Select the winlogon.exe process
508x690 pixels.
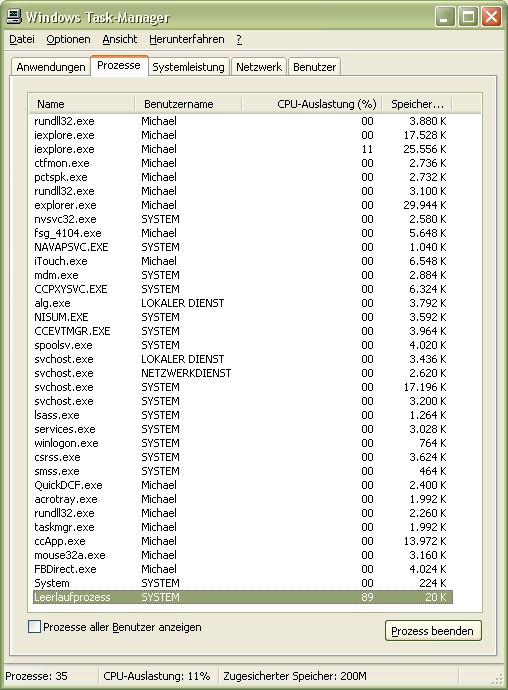tap(243, 443)
